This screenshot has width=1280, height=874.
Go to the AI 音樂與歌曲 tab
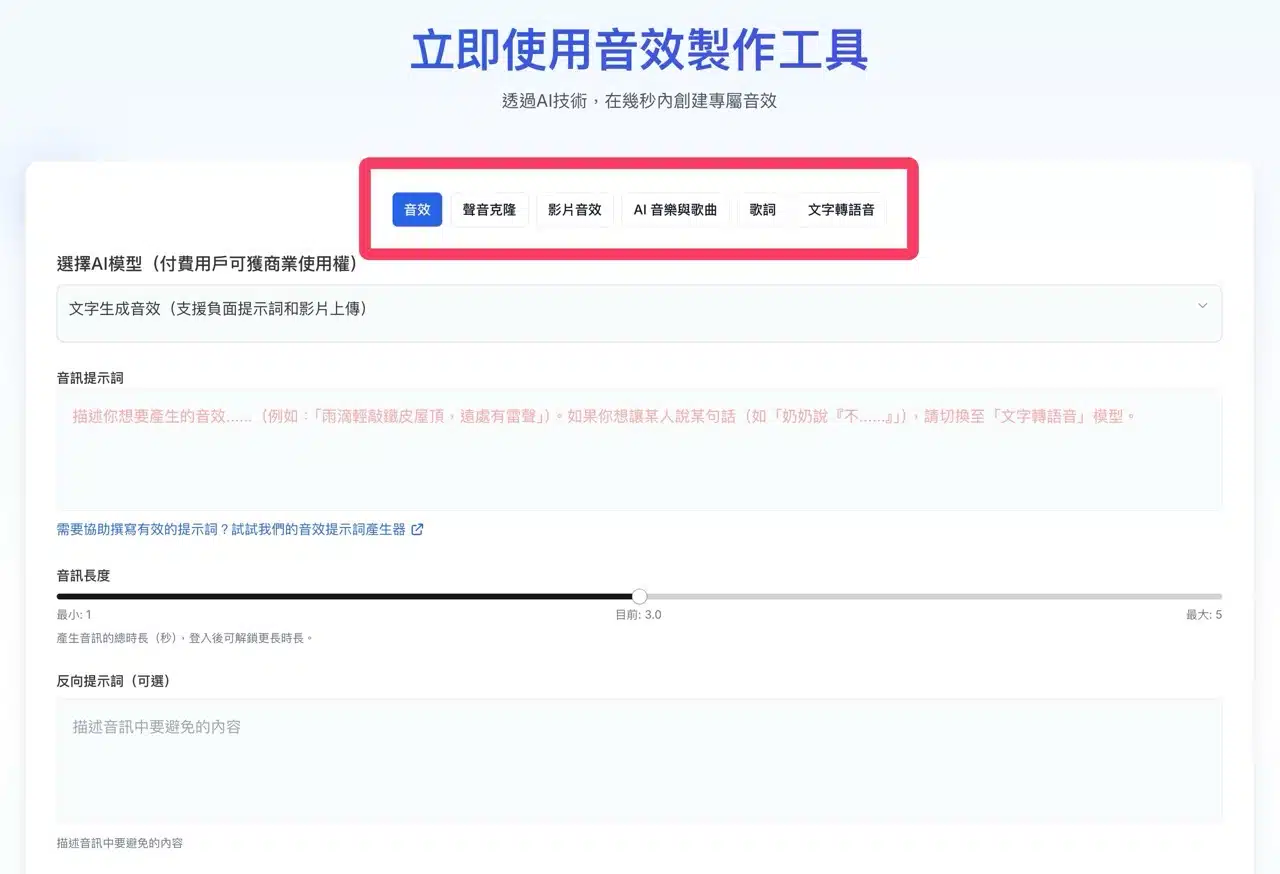tap(675, 210)
